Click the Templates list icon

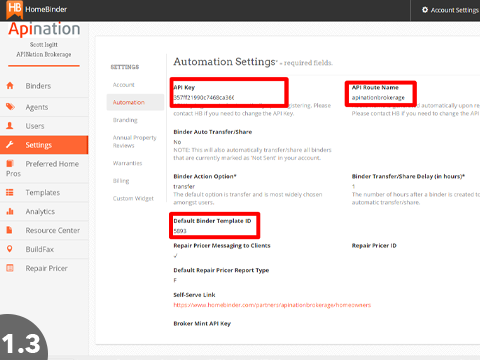point(10,192)
